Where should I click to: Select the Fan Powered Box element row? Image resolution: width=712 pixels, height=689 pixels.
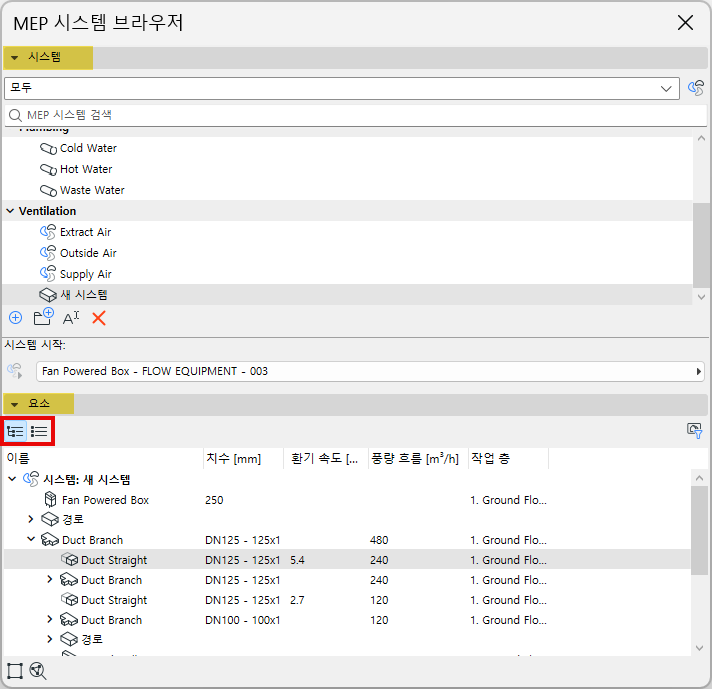(x=347, y=500)
